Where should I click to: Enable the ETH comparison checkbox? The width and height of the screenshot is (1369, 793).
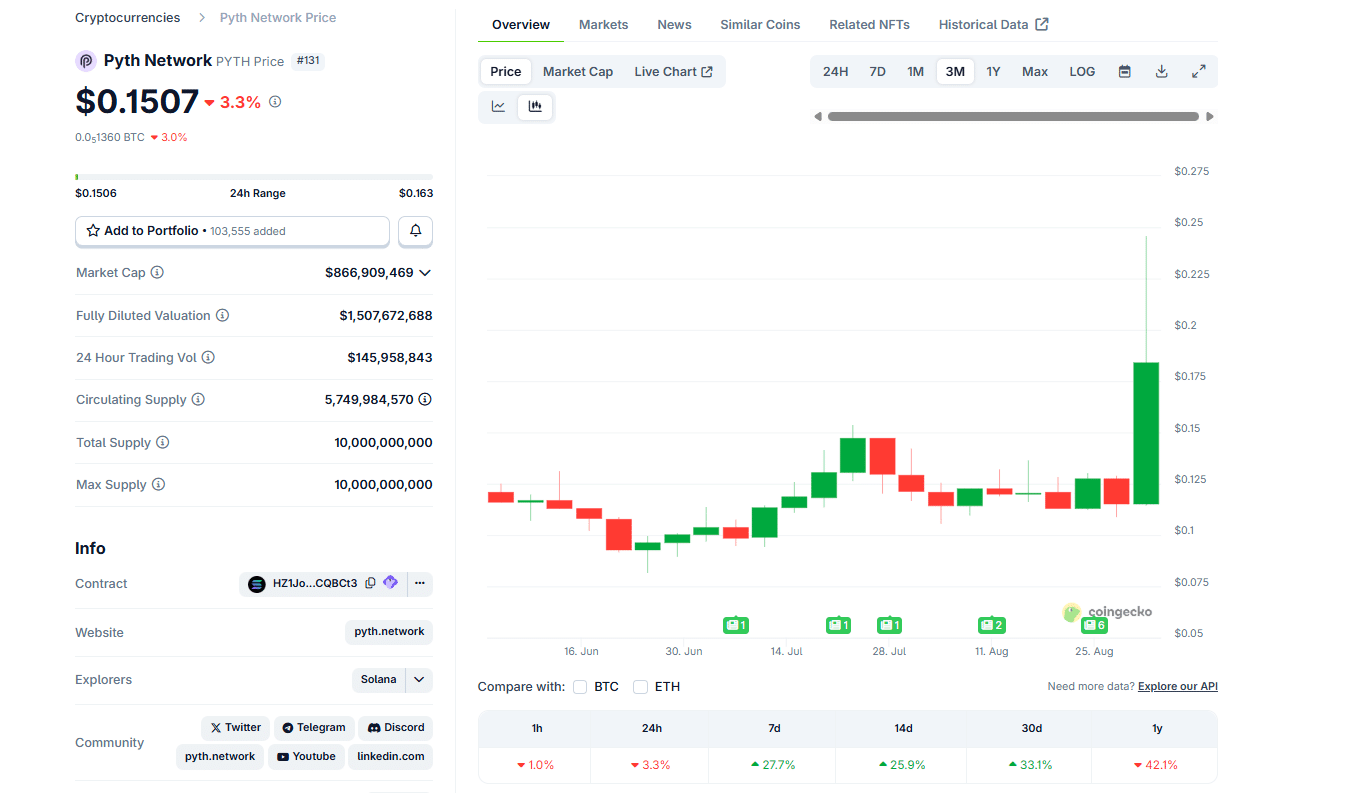[640, 687]
